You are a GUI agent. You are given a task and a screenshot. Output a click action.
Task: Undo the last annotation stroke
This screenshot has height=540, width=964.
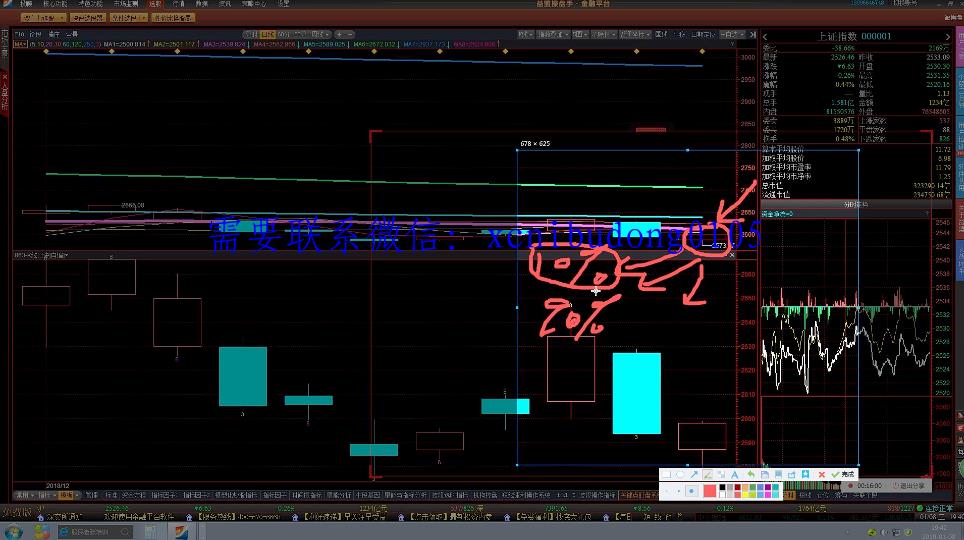tap(750, 474)
